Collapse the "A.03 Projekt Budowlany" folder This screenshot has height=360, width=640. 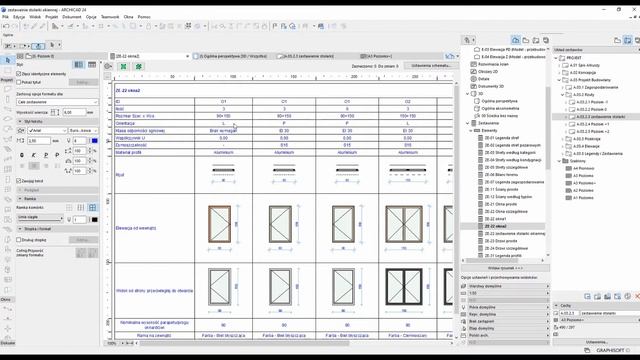coord(559,80)
